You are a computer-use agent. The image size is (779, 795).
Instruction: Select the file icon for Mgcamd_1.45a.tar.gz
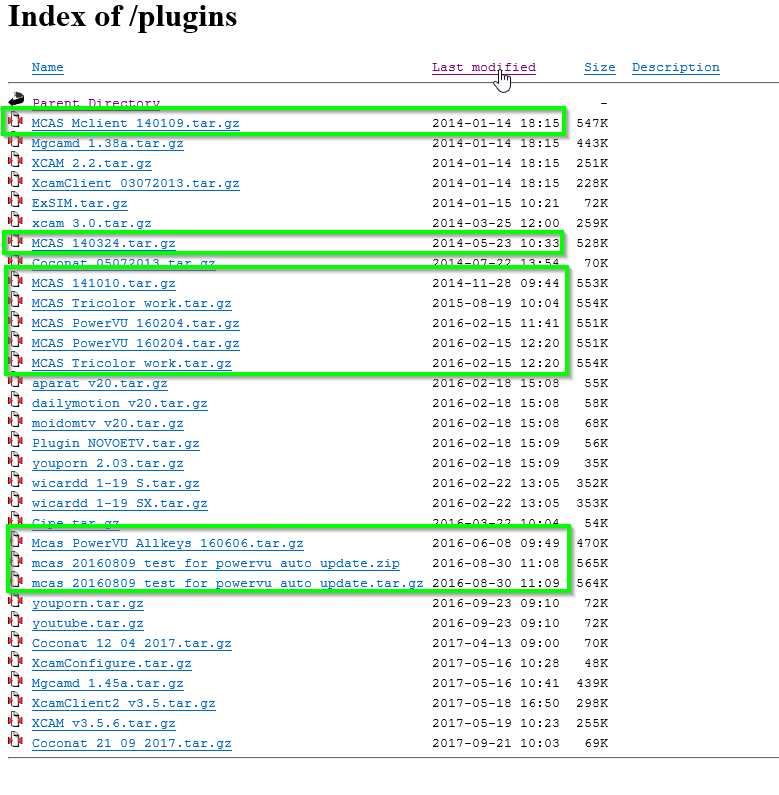16,680
